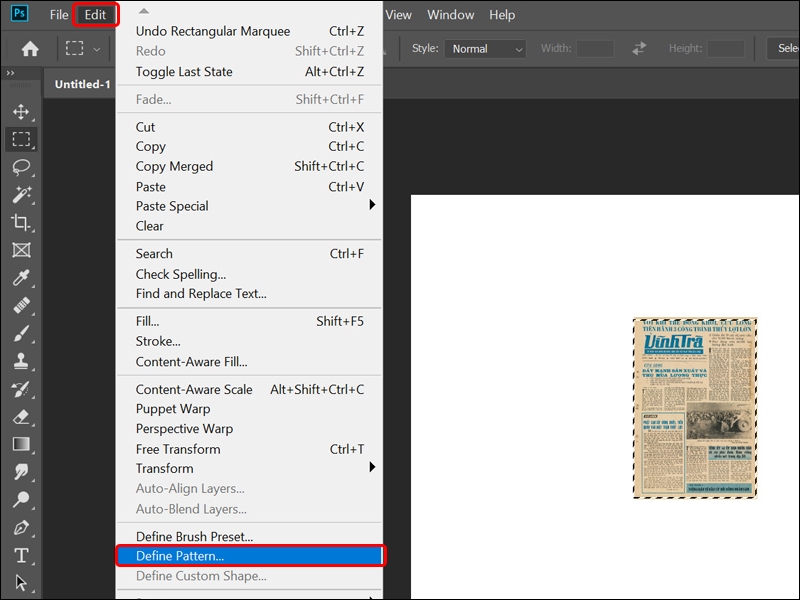Image resolution: width=800 pixels, height=600 pixels.
Task: Choose Perspective Warp
Action: [250, 429]
